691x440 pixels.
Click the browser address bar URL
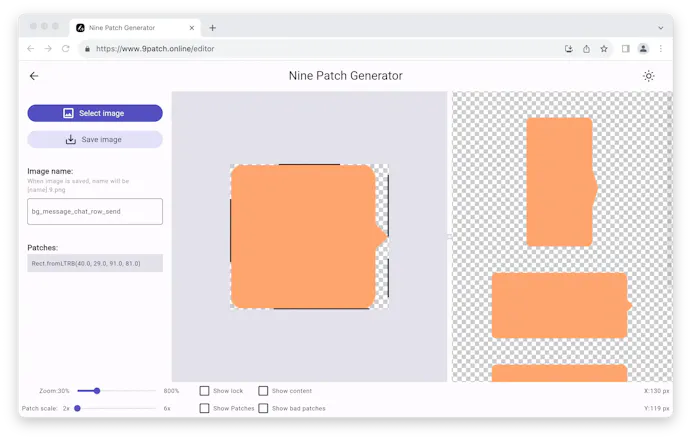pyautogui.click(x=155, y=48)
